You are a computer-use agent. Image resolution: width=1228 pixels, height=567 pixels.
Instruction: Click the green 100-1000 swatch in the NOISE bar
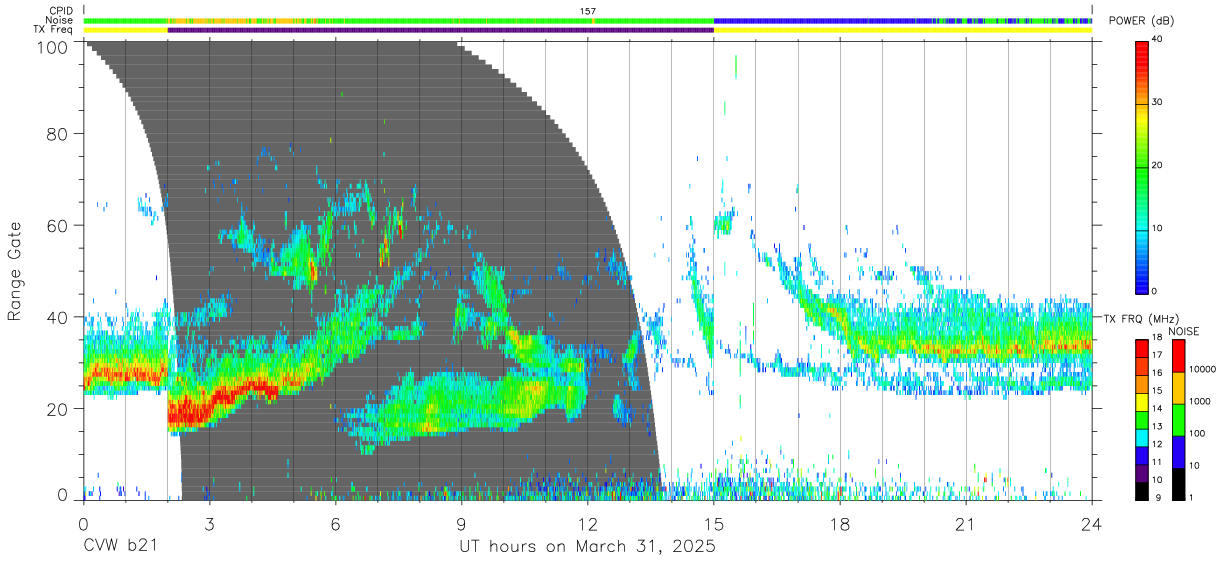[x=1177, y=420]
